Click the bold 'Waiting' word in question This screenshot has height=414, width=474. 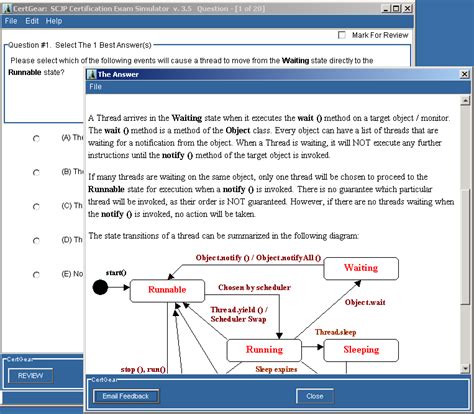coord(295,61)
